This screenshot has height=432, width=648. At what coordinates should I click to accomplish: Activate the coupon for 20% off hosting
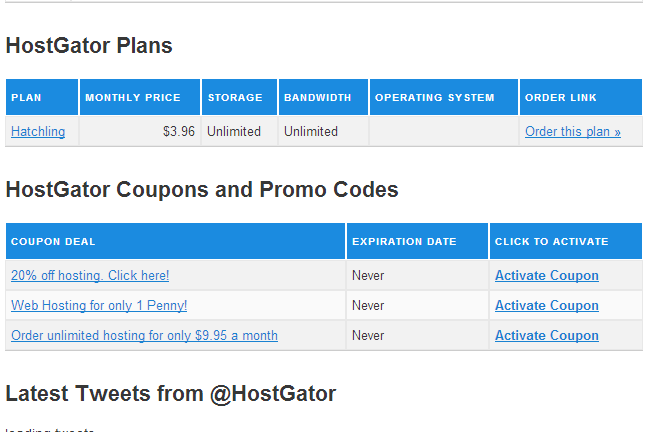click(x=546, y=275)
